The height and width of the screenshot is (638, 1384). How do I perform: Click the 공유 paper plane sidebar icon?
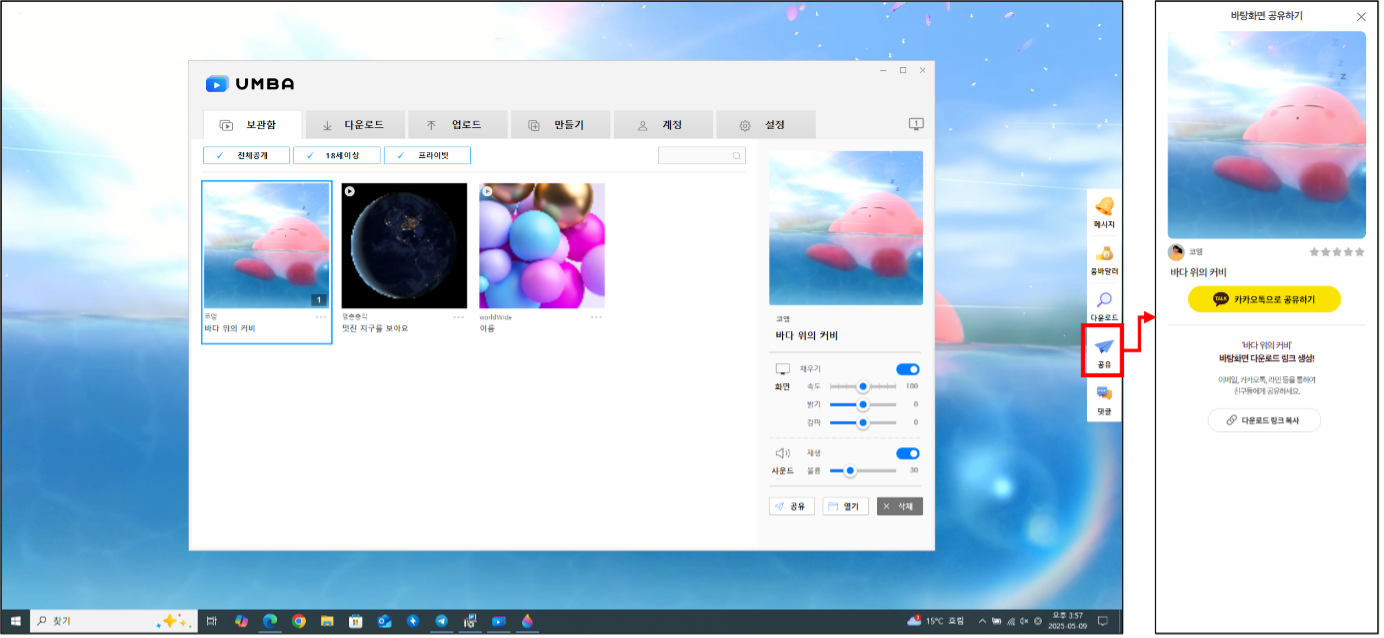tap(1104, 347)
